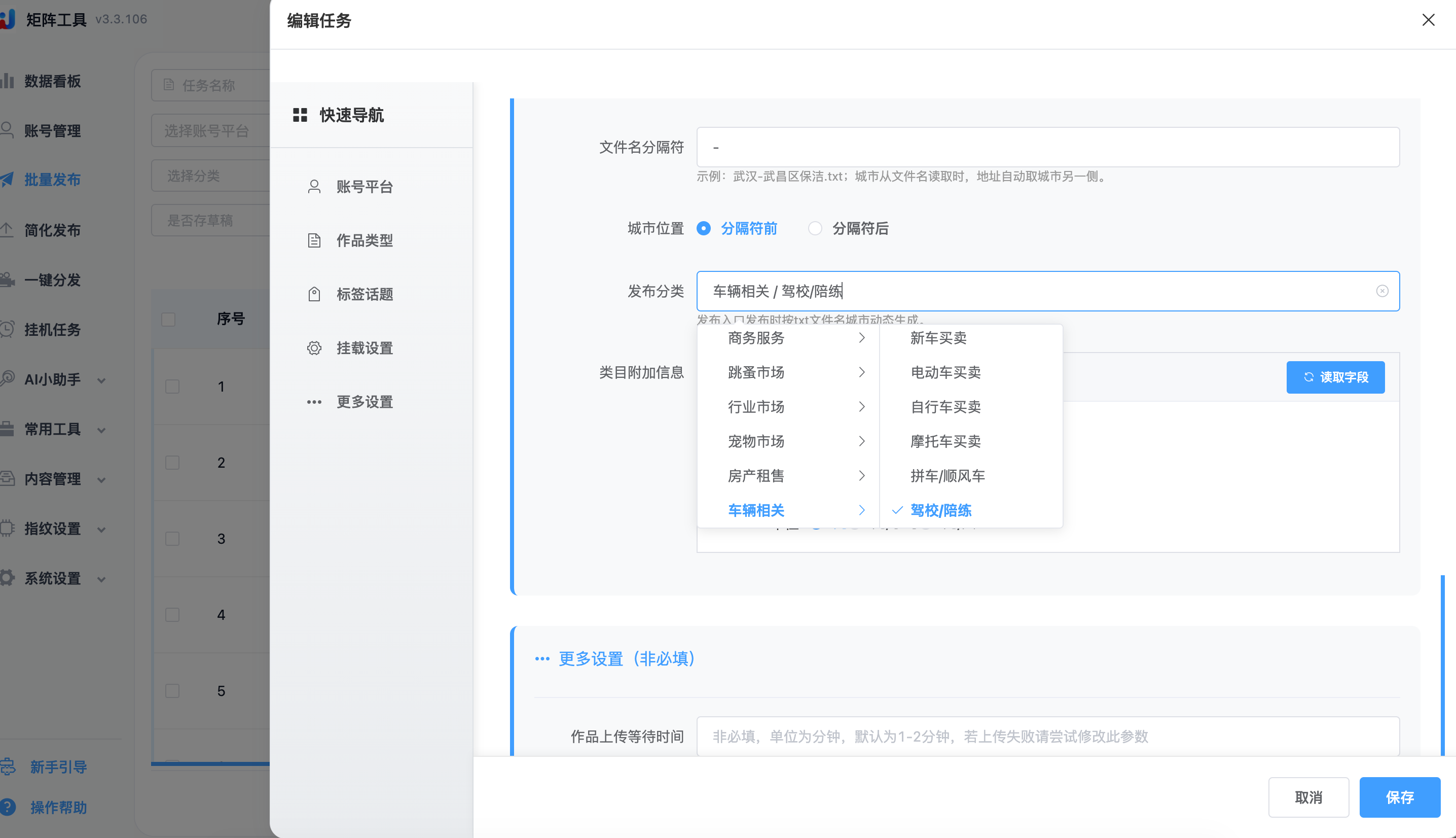Click the 新手引导 icon at the sidebar bottom
The height and width of the screenshot is (838, 1456).
tap(8, 766)
